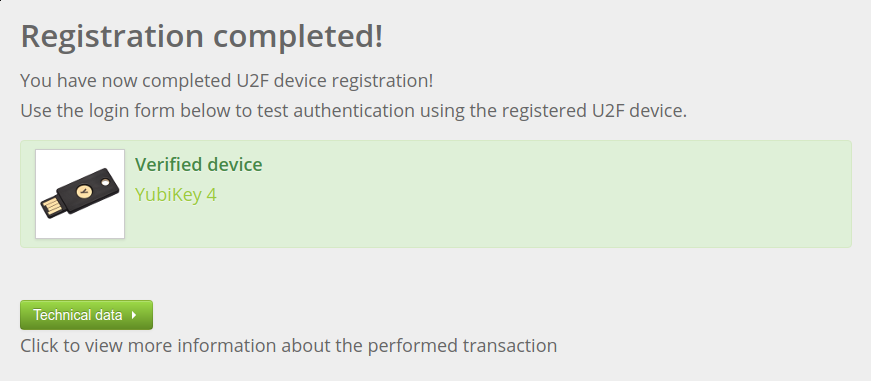Click the USB connector of the YubiKey picture

tap(52, 208)
